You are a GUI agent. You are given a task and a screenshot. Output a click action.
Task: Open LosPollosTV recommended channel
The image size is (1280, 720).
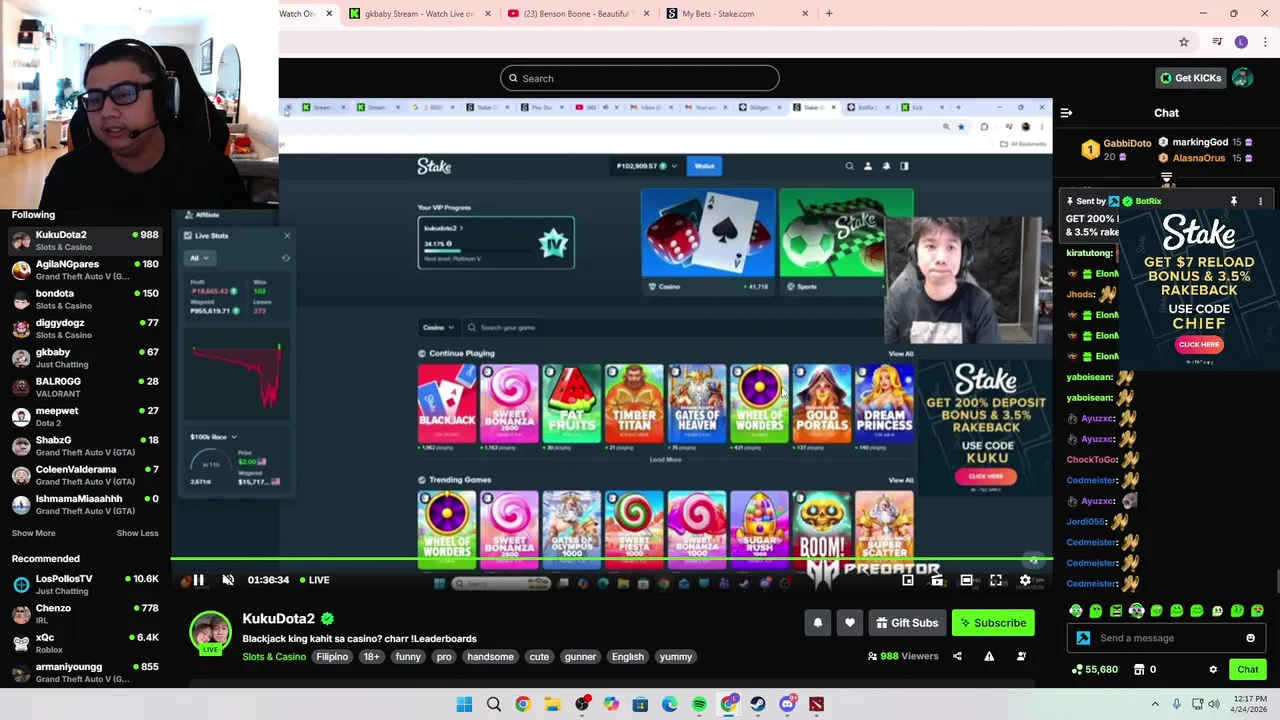click(85, 584)
